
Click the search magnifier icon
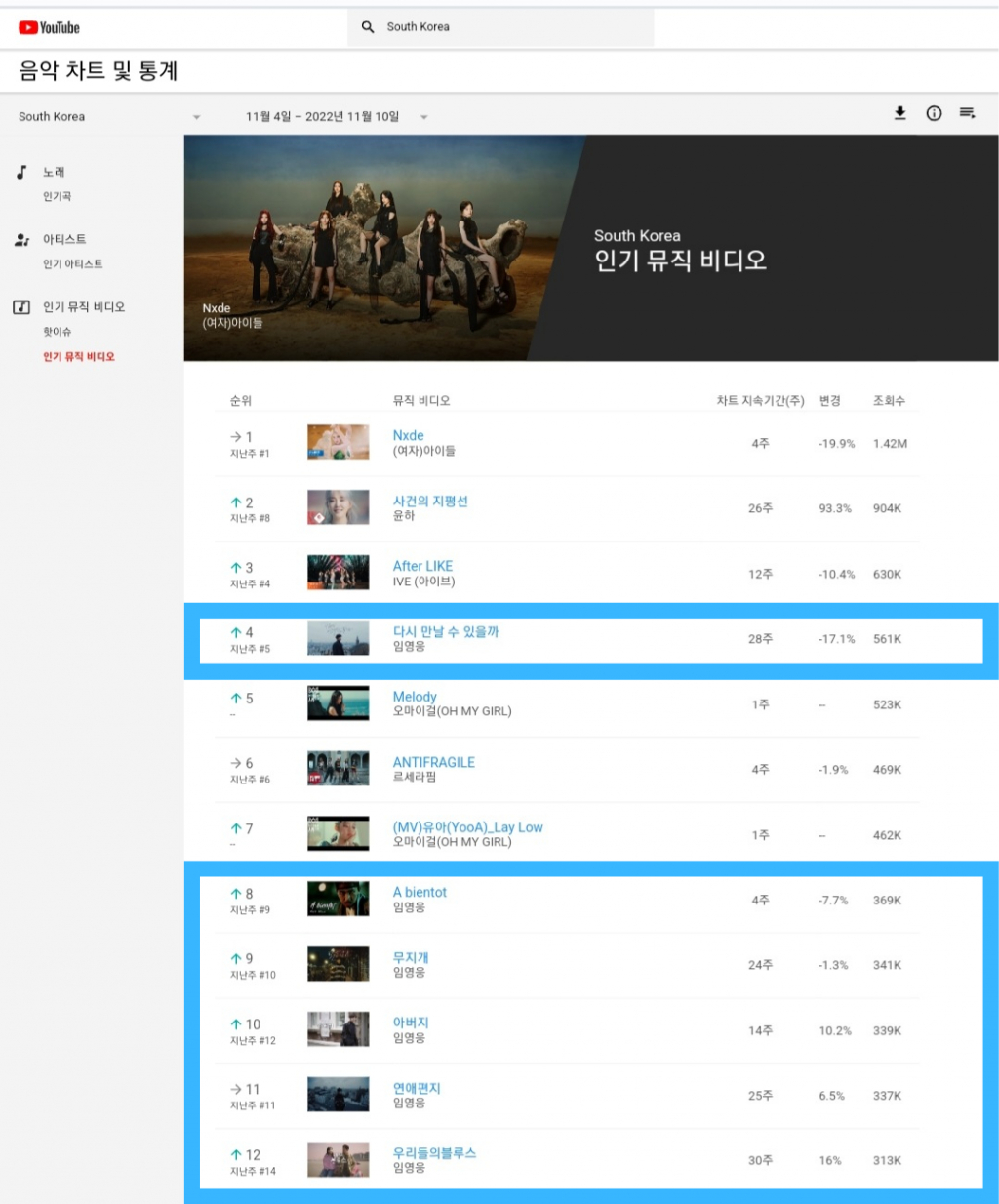pyautogui.click(x=368, y=27)
